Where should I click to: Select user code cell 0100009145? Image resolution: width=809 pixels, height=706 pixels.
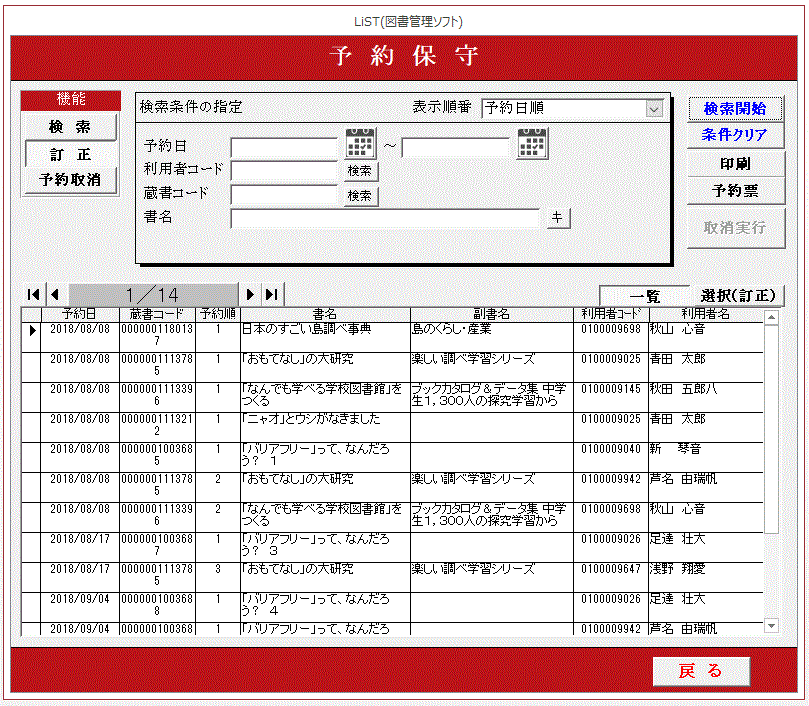(611, 397)
